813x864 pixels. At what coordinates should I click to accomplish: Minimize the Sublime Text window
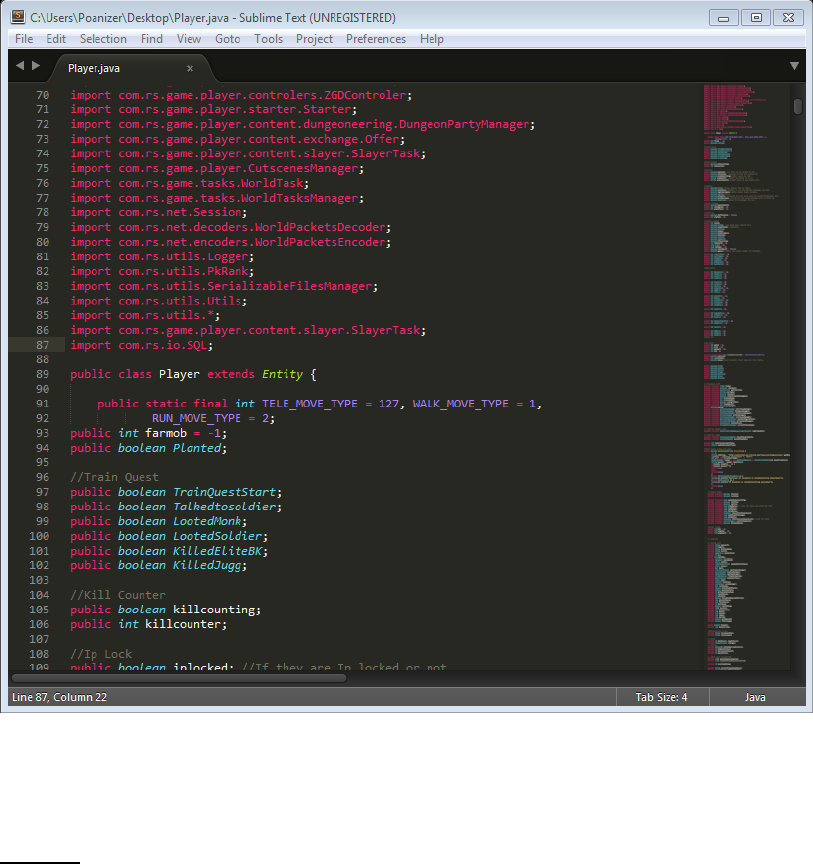[724, 18]
